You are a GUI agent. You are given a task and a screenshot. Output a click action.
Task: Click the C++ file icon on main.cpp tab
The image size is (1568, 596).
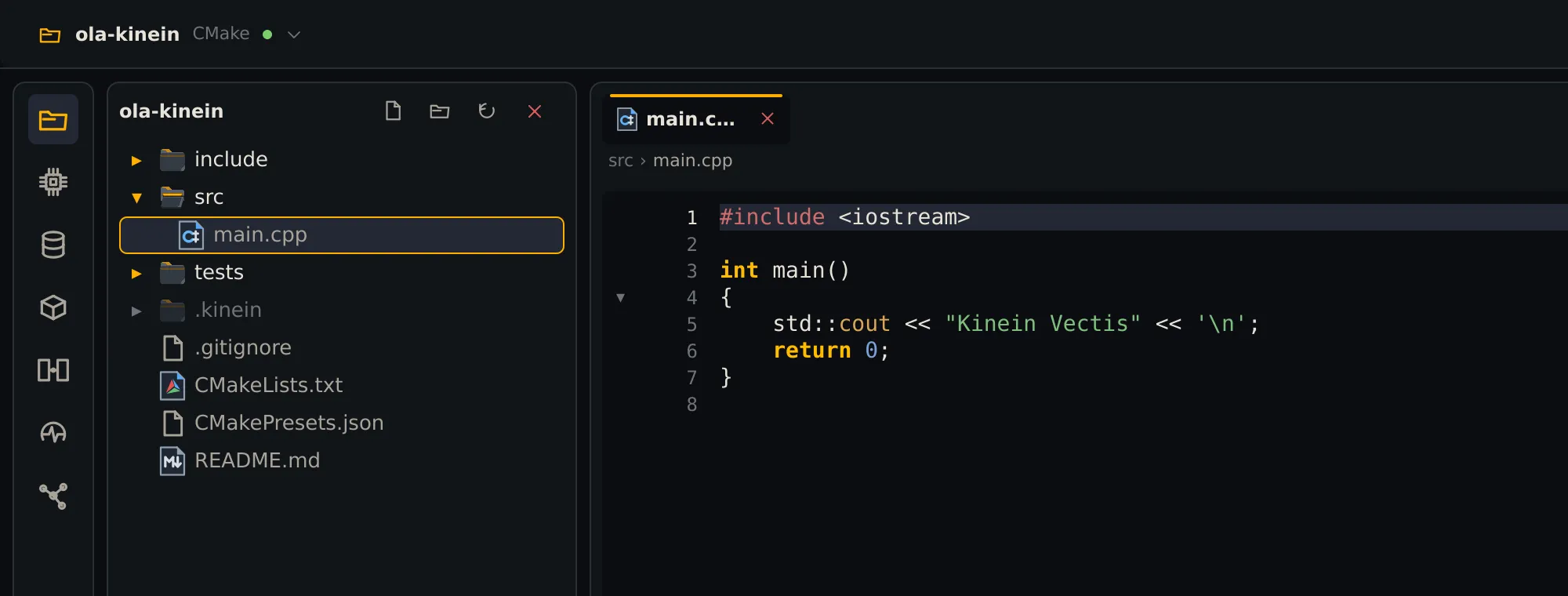pyautogui.click(x=627, y=119)
